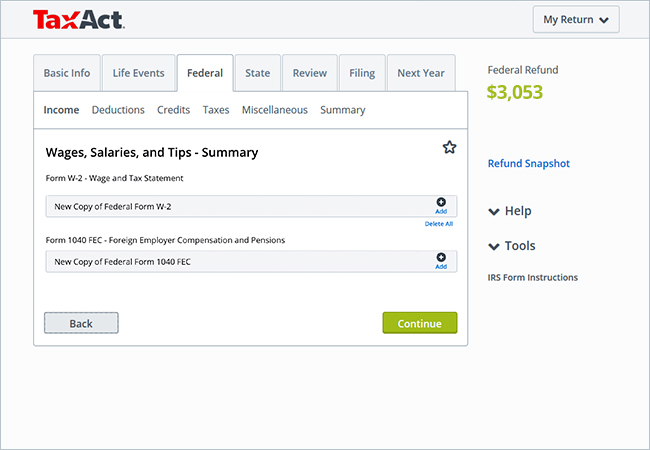Go to the State tab
The width and height of the screenshot is (650, 450).
click(x=257, y=73)
